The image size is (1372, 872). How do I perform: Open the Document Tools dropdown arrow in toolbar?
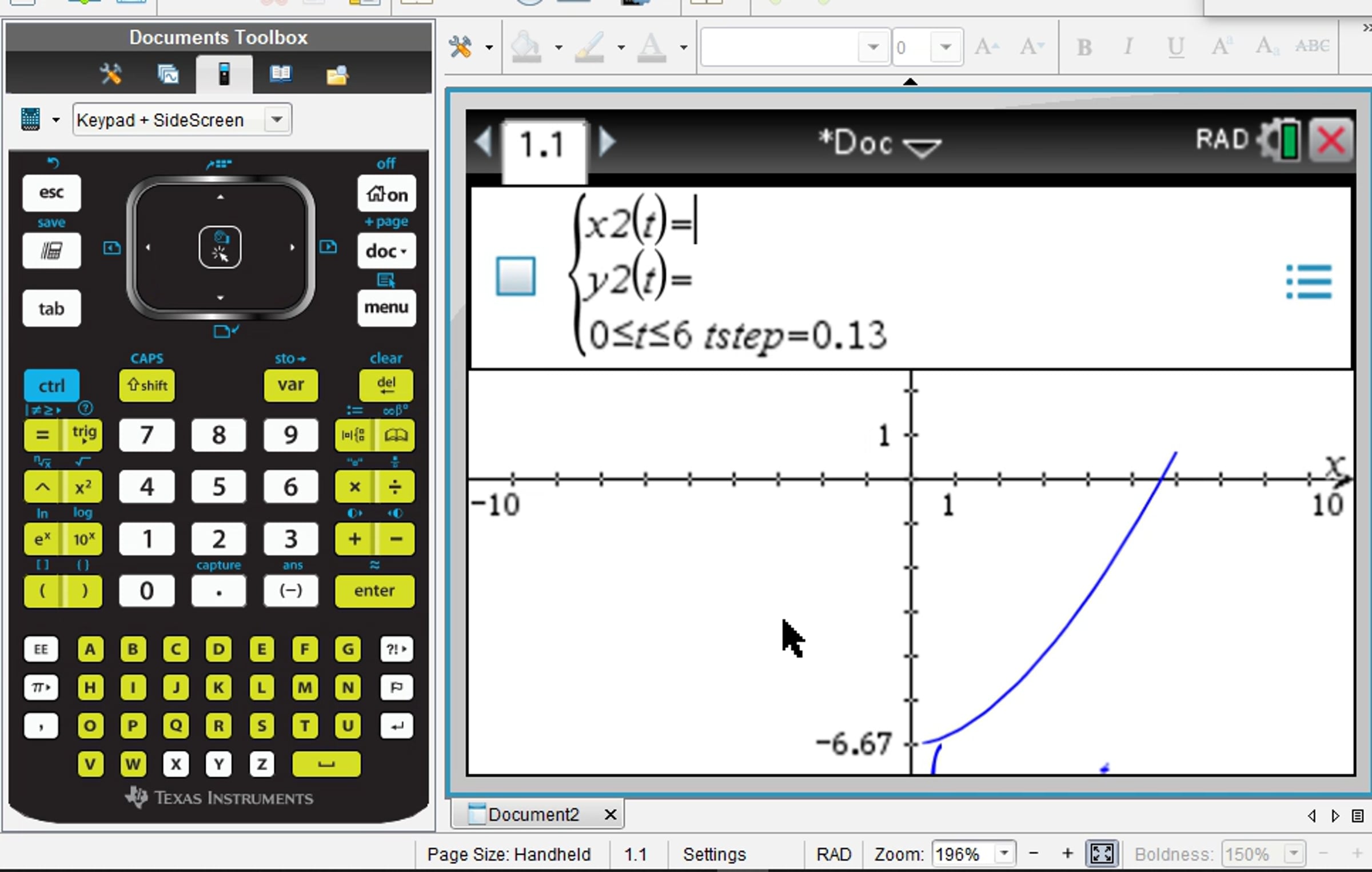coord(489,47)
